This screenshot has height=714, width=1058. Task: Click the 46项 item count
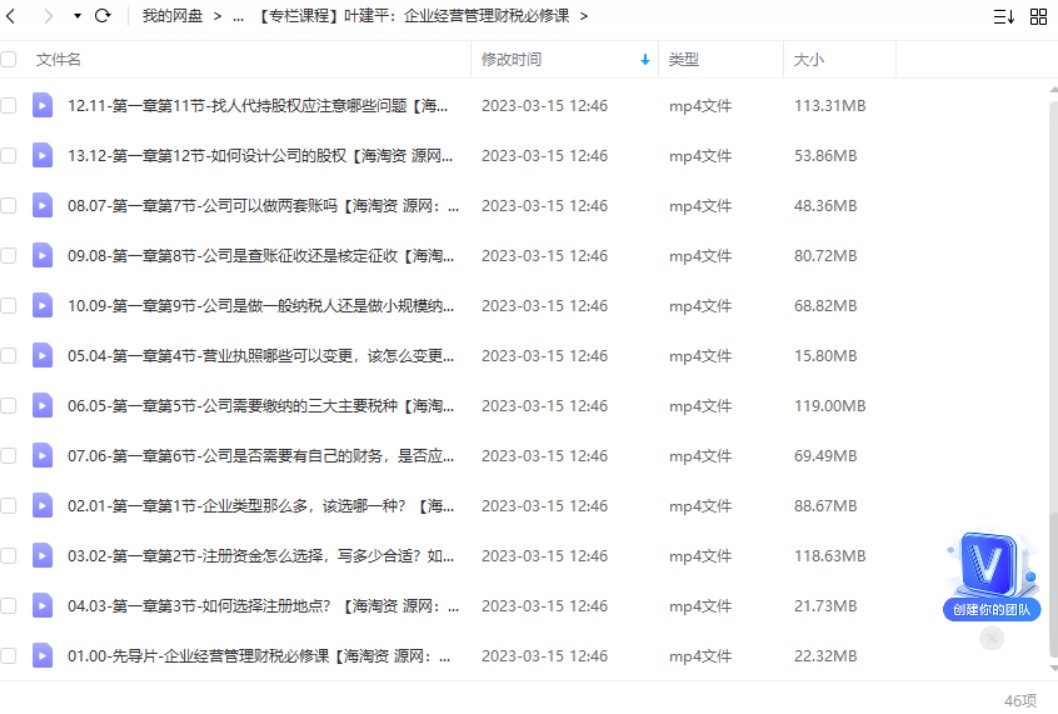point(1020,701)
